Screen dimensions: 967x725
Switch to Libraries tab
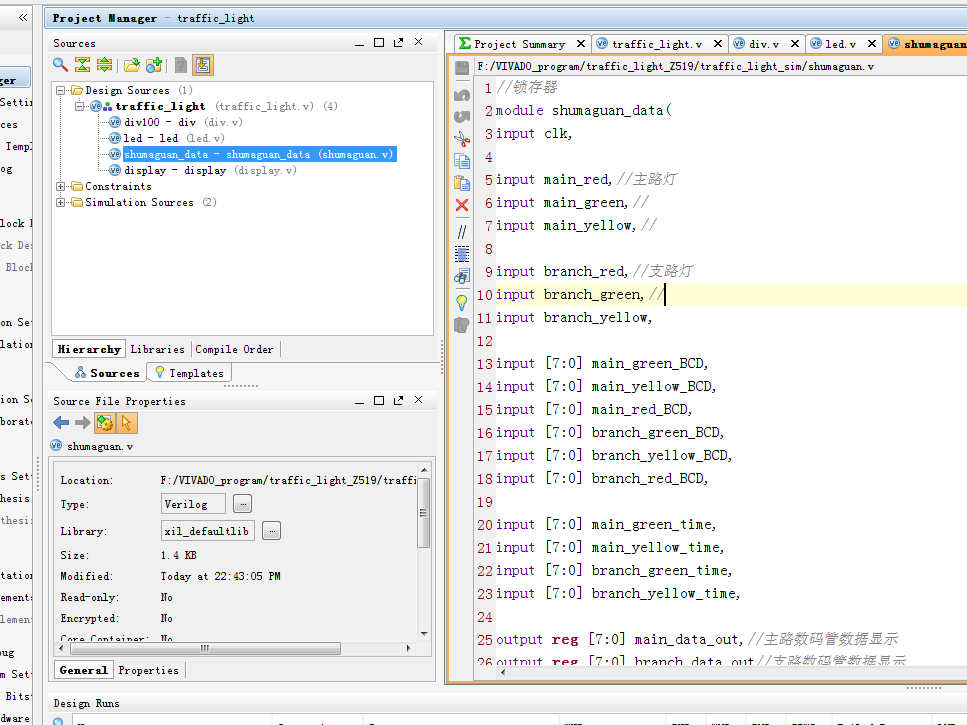[x=157, y=349]
